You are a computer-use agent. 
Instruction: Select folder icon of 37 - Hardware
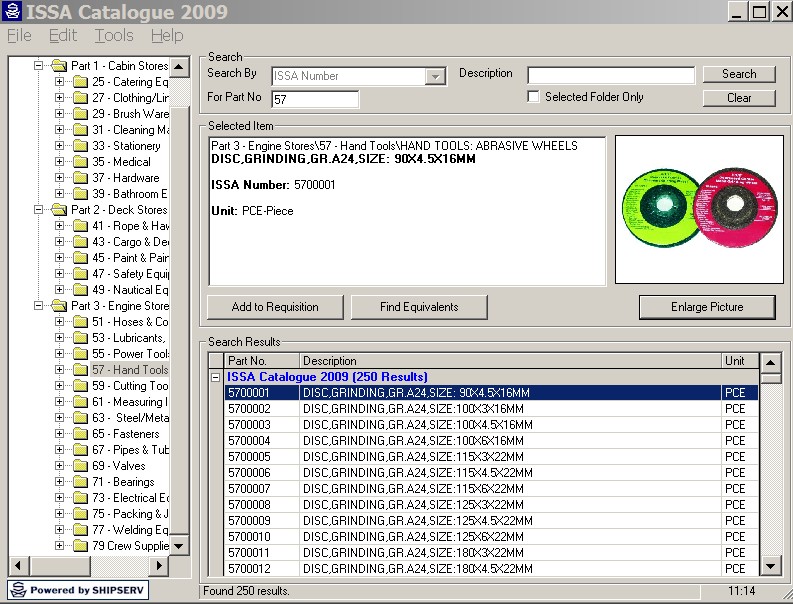(80, 178)
